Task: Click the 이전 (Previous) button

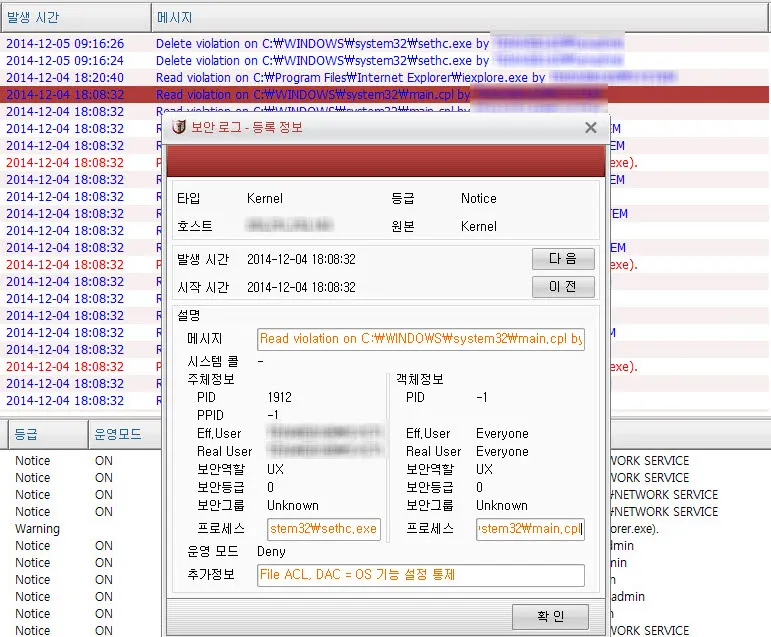Action: (x=562, y=287)
